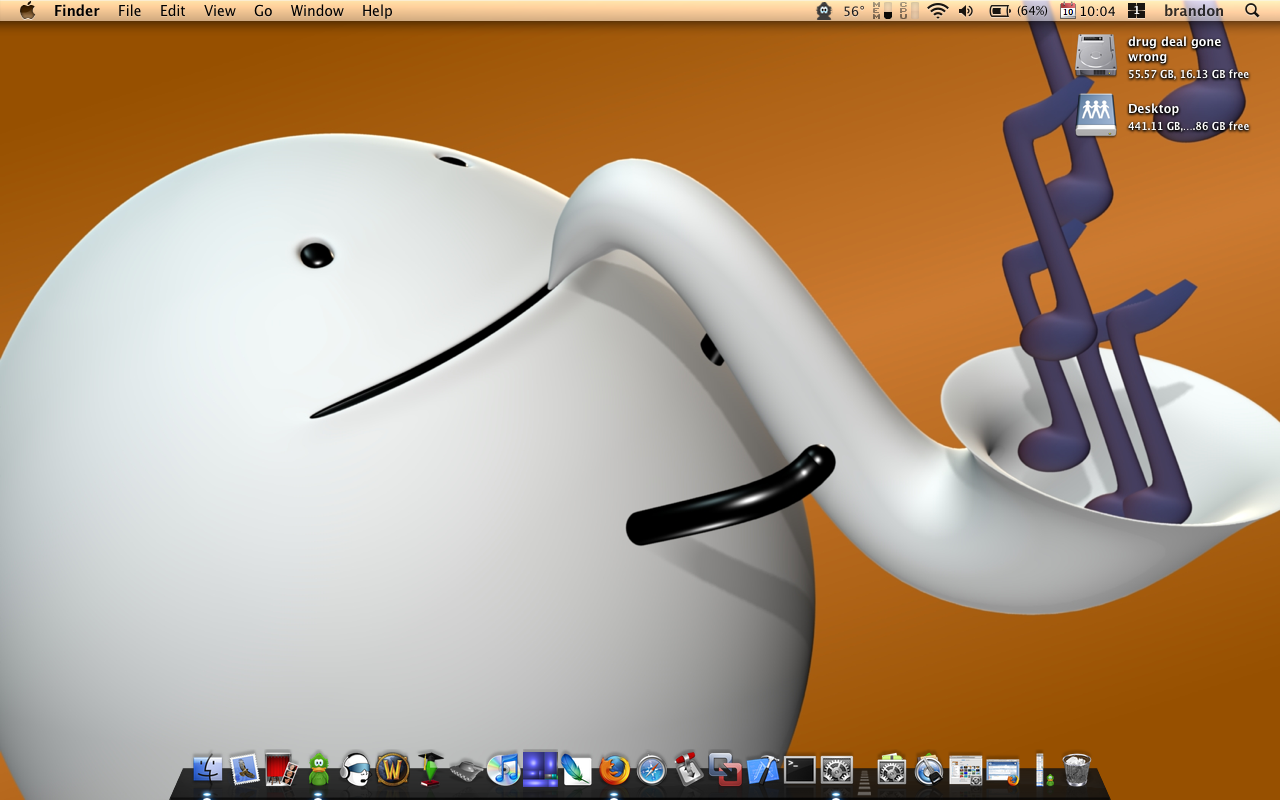Open the Trash in the dock
The image size is (1280, 800).
point(1076,769)
